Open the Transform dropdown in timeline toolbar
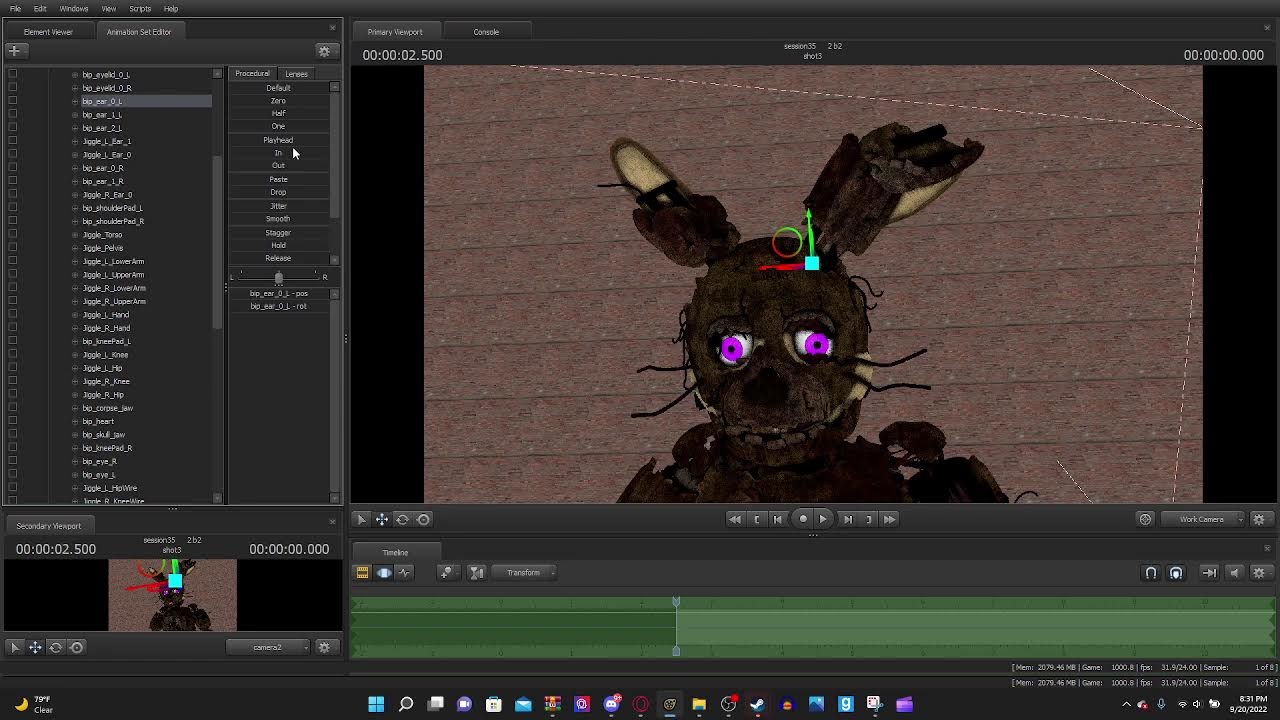 point(523,573)
